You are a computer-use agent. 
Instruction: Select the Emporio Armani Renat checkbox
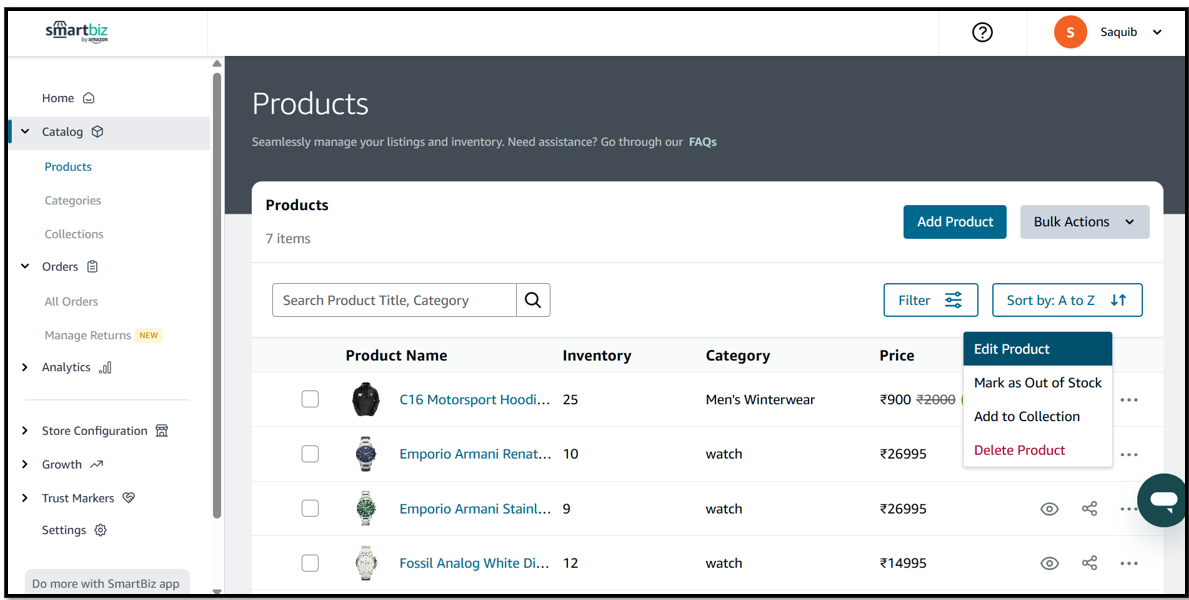pos(310,454)
